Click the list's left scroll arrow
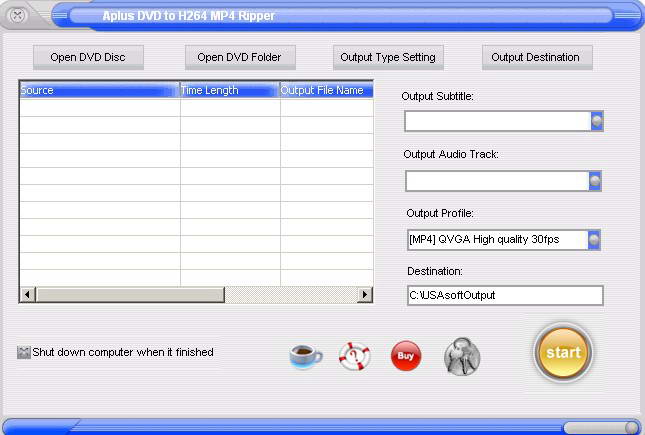The width and height of the screenshot is (645, 435). point(28,295)
